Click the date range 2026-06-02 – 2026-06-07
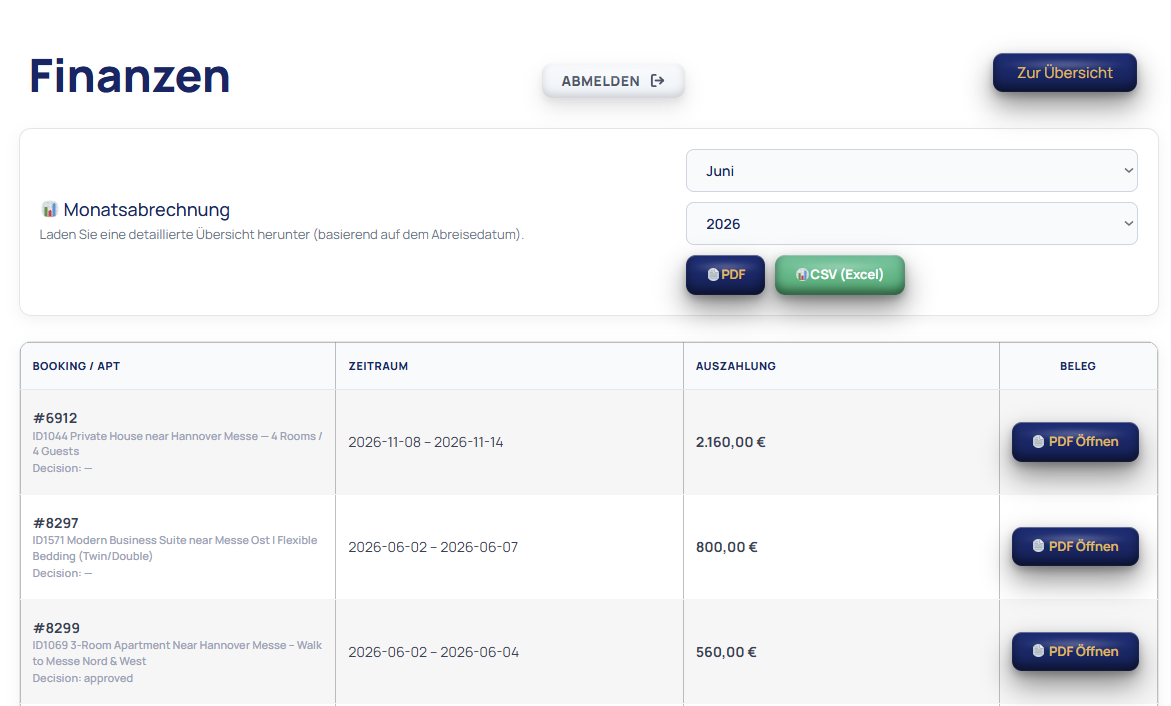 pos(433,547)
